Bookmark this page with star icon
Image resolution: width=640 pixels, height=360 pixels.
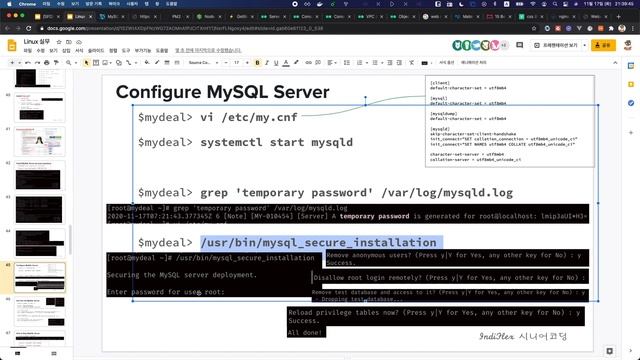534,29
